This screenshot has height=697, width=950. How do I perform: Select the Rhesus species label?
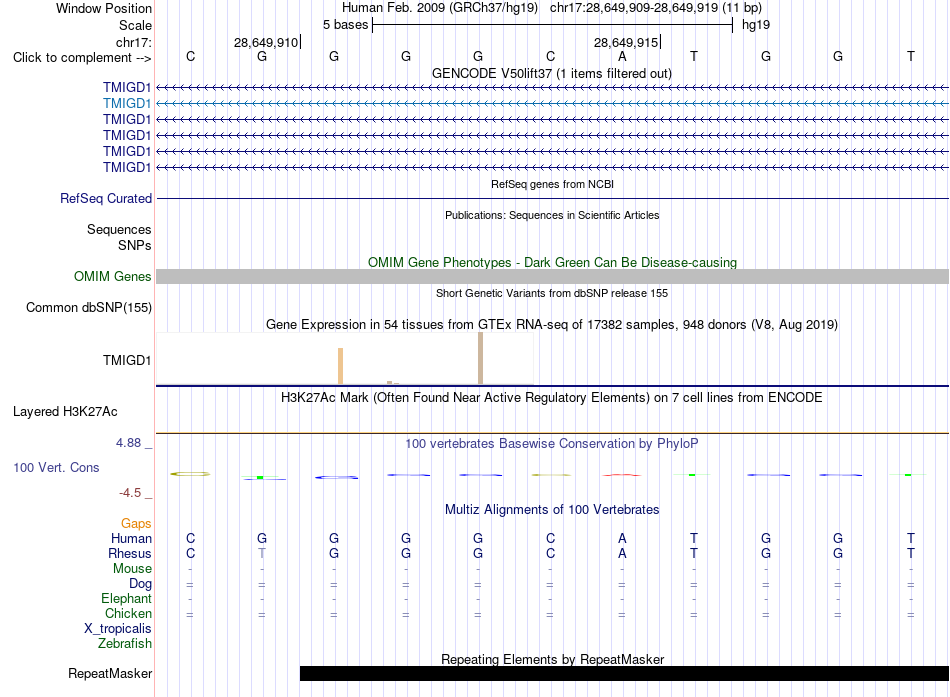click(x=130, y=554)
